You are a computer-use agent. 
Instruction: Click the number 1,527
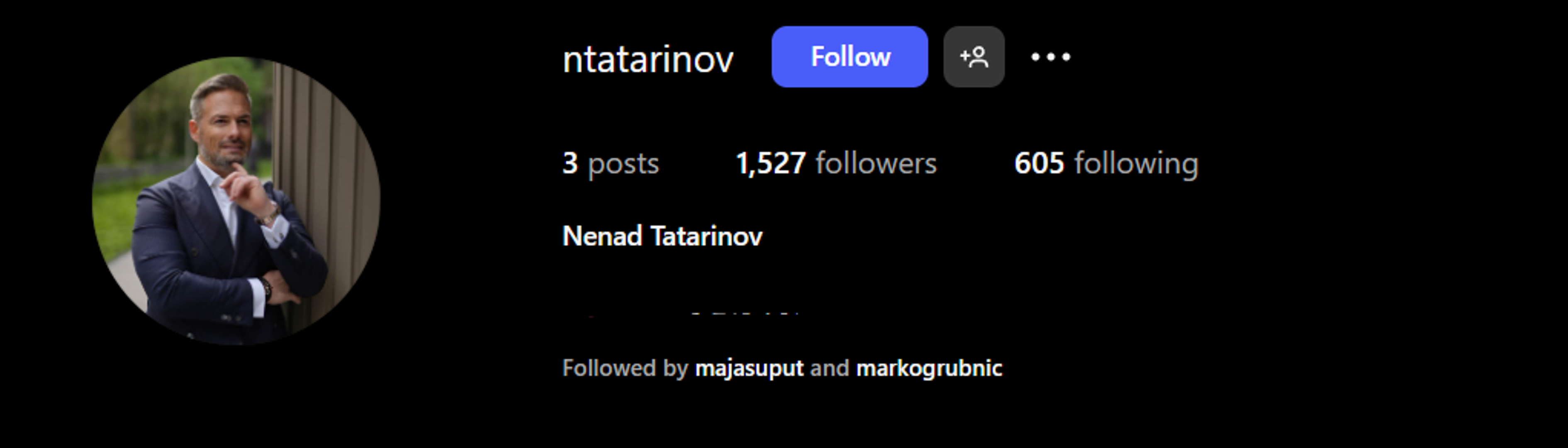(771, 163)
